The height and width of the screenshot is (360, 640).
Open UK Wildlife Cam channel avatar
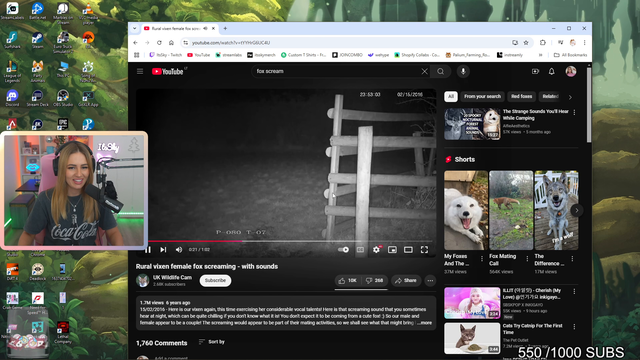pos(142,280)
